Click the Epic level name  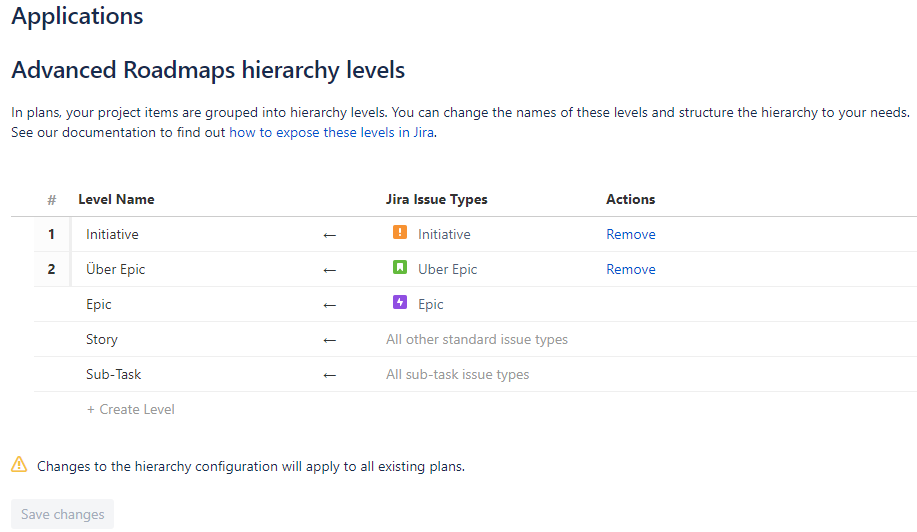click(x=99, y=304)
